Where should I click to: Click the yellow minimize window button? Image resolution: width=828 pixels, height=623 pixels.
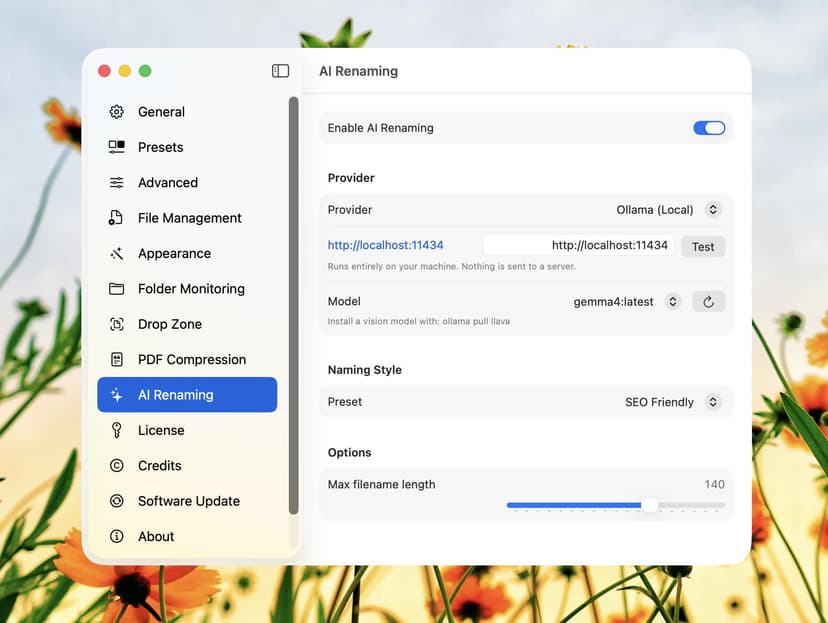point(125,71)
